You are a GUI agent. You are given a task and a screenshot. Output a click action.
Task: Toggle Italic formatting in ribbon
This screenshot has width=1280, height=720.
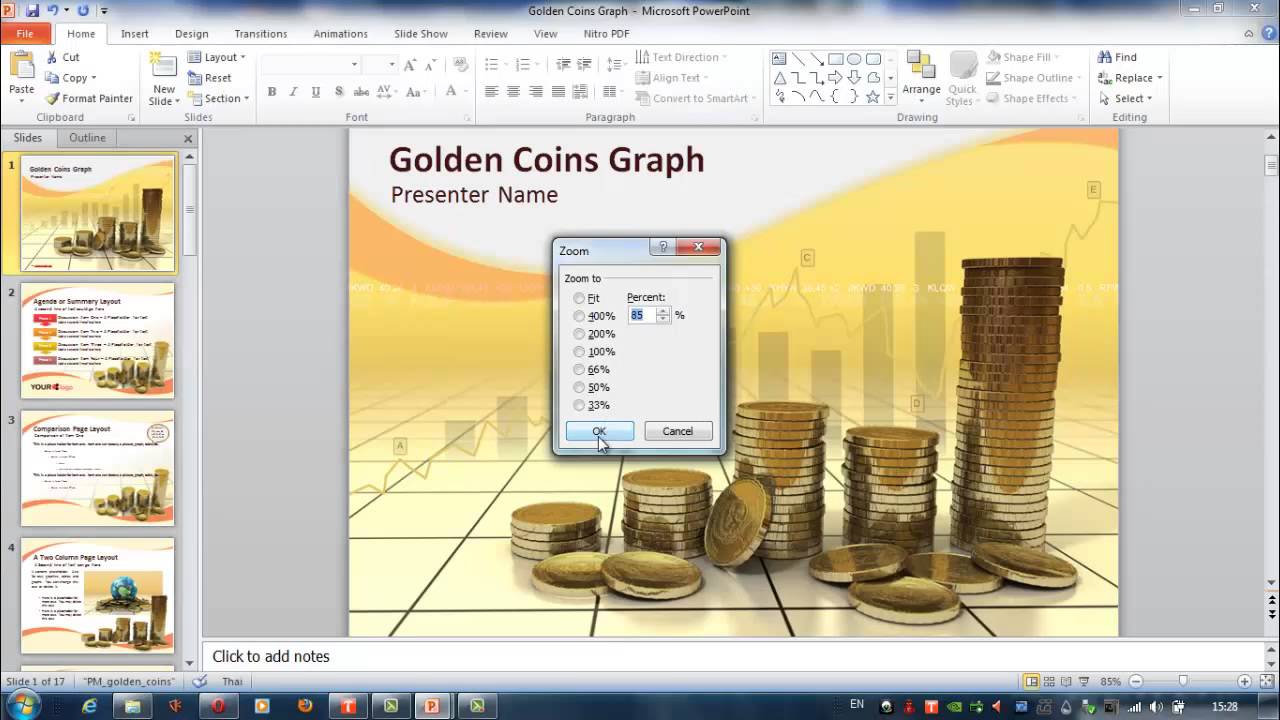[x=293, y=92]
